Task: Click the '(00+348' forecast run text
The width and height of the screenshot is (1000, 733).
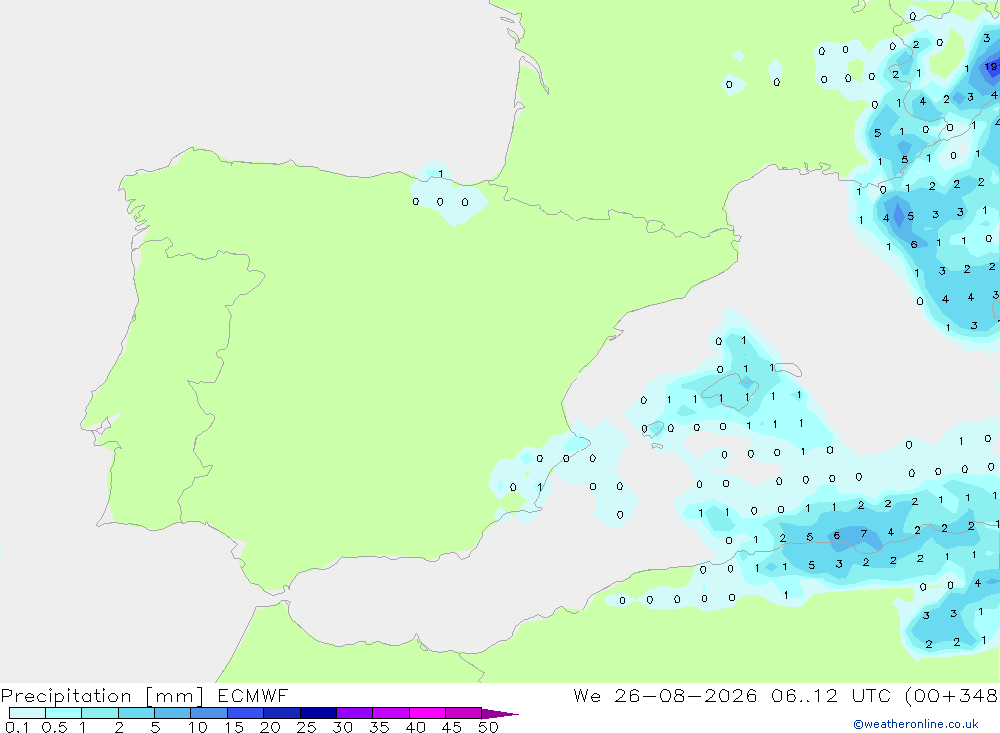Action: click(x=951, y=696)
